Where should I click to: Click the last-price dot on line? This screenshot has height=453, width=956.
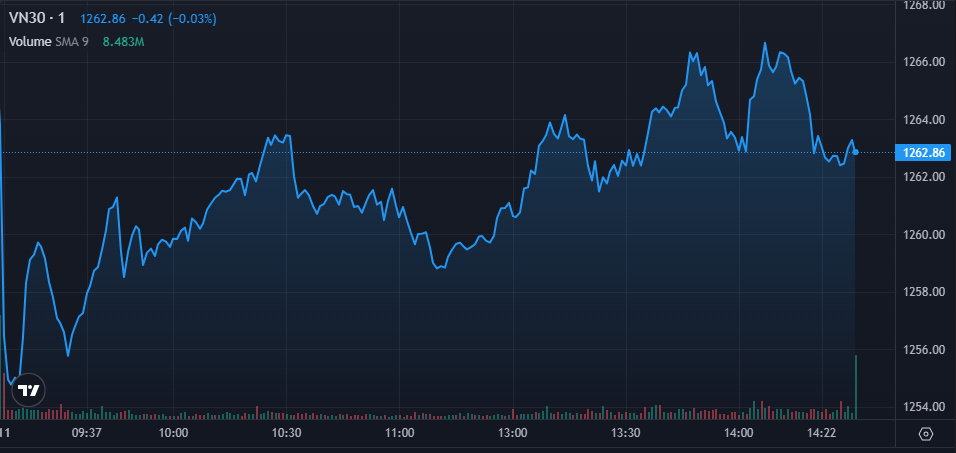pyautogui.click(x=855, y=152)
